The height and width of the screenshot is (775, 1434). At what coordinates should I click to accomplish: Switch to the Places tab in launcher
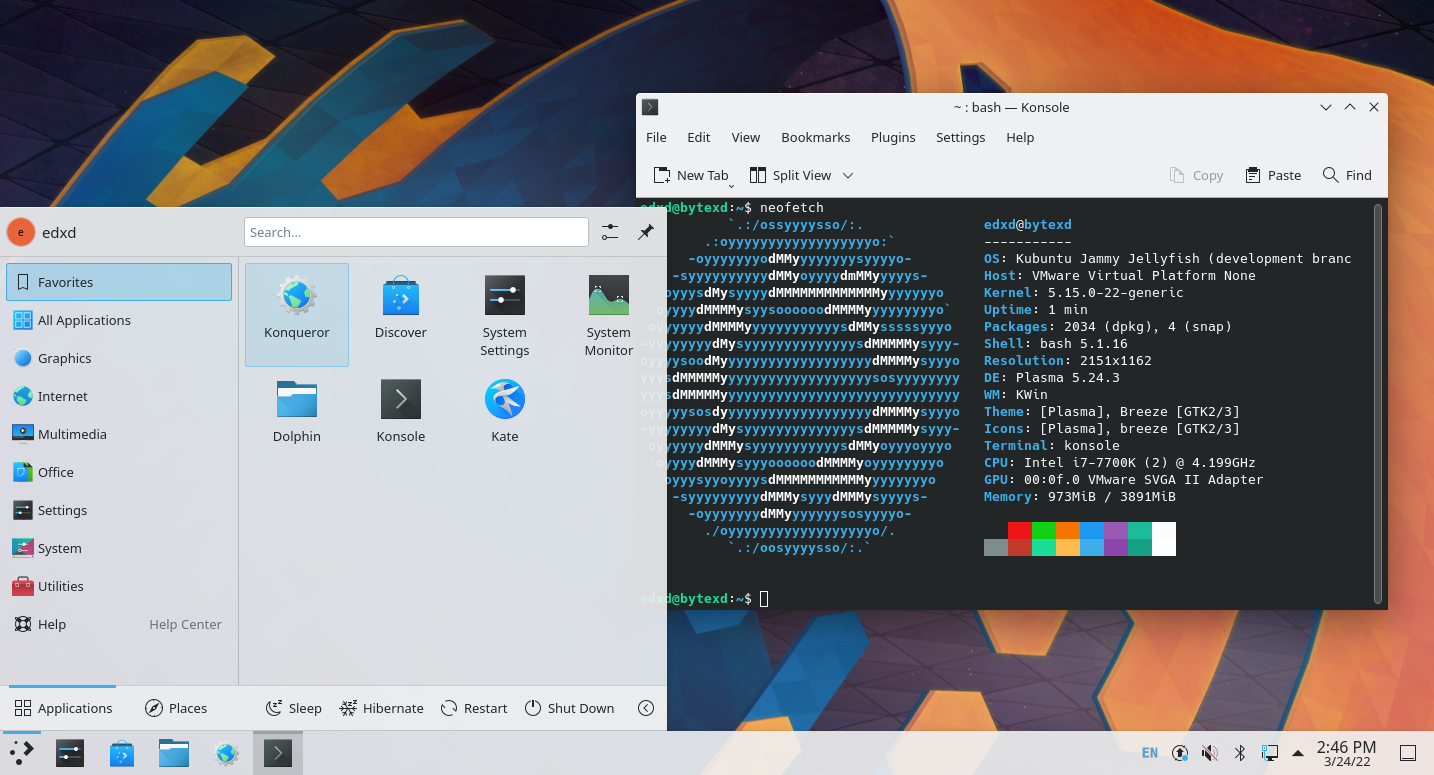(176, 708)
